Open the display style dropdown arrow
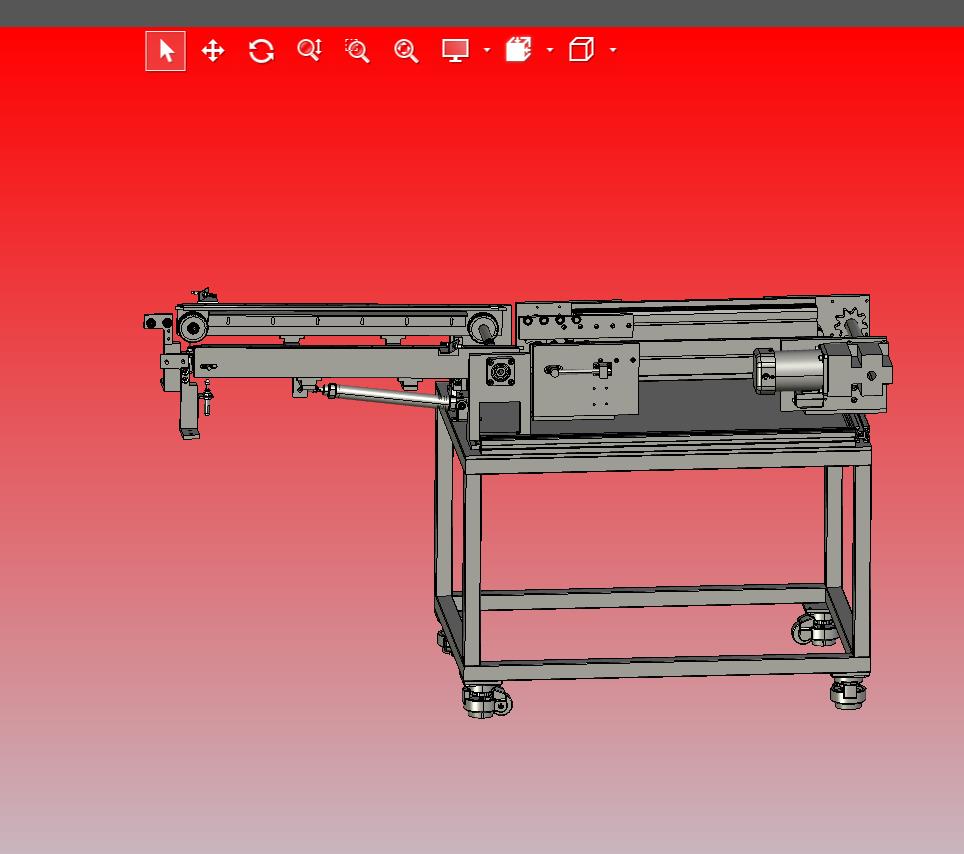Image resolution: width=964 pixels, height=854 pixels. (487, 50)
